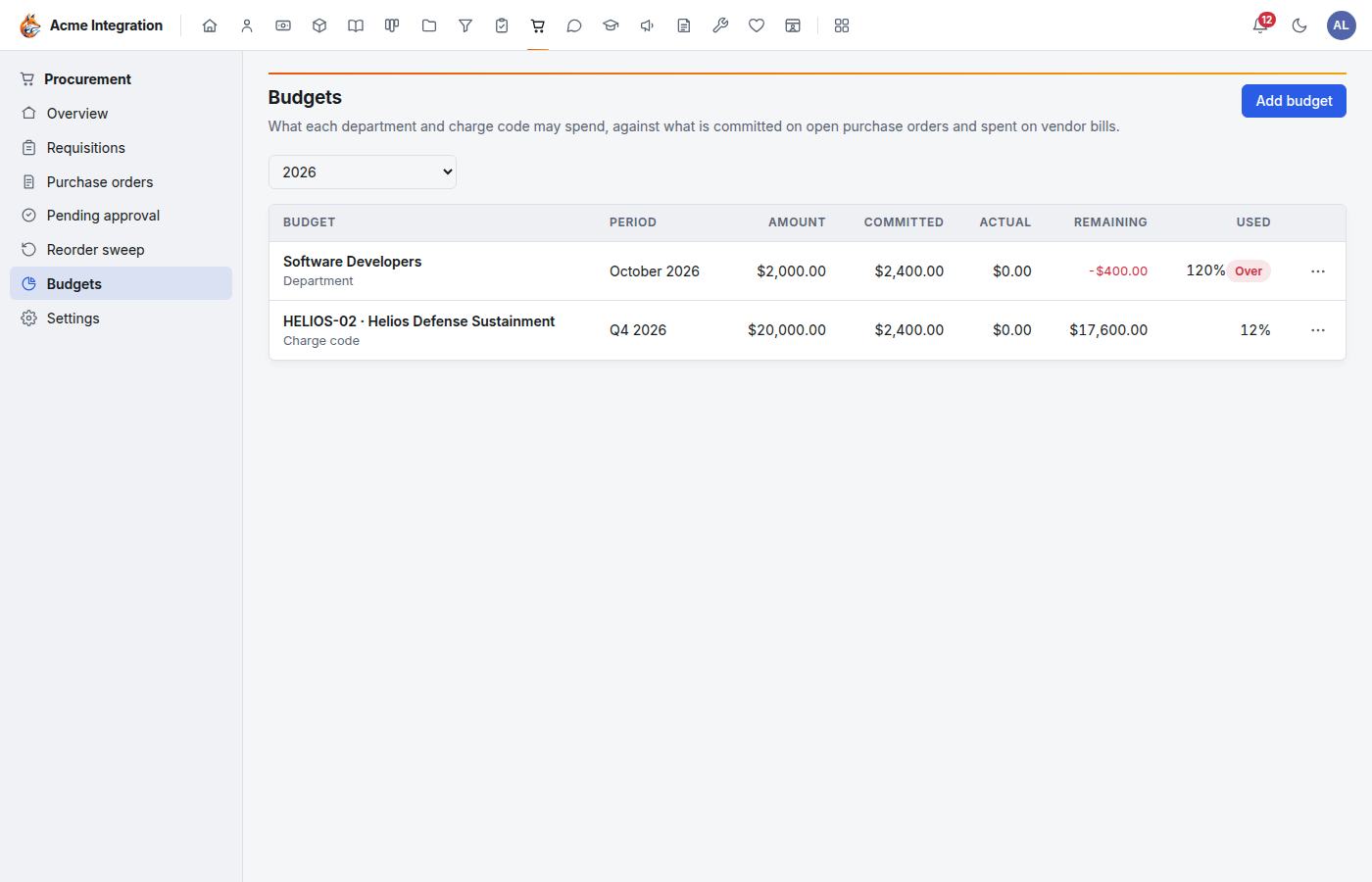
Task: Open the clipboard-check icon module
Action: [502, 25]
